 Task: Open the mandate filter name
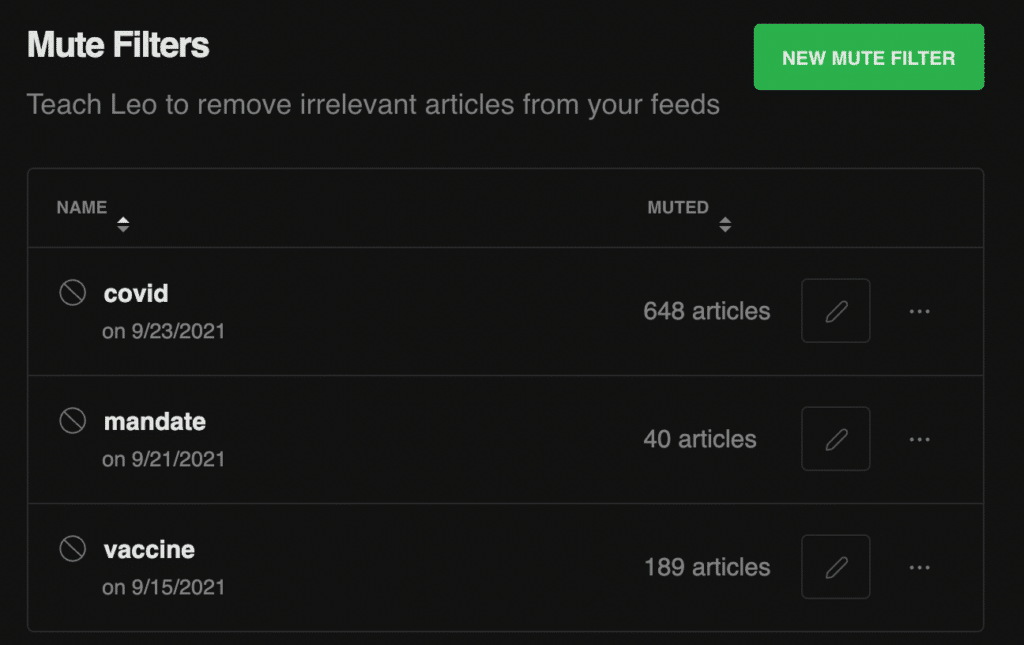click(155, 421)
